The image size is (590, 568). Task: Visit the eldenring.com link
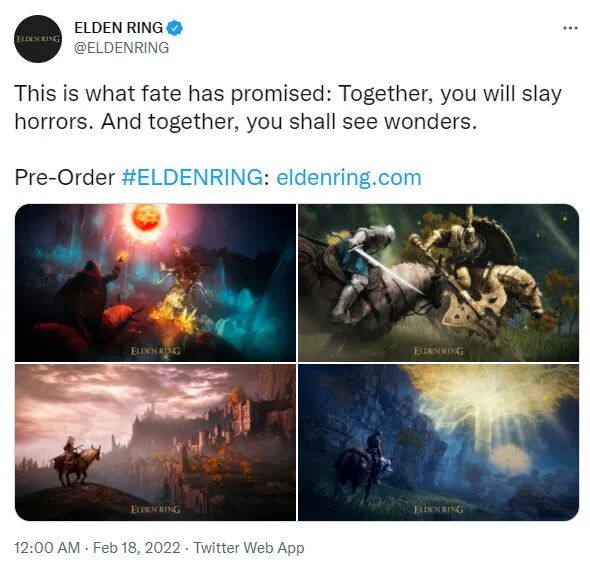tap(349, 178)
